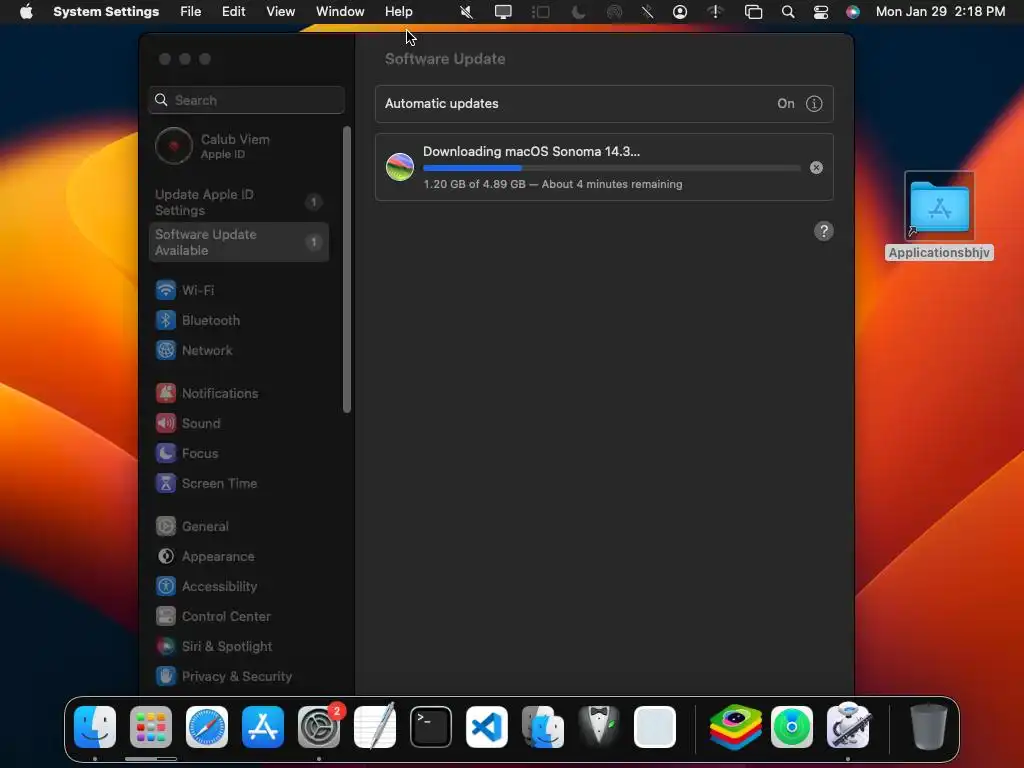The width and height of the screenshot is (1024, 768).
Task: Open Software Update help button
Action: coord(824,231)
